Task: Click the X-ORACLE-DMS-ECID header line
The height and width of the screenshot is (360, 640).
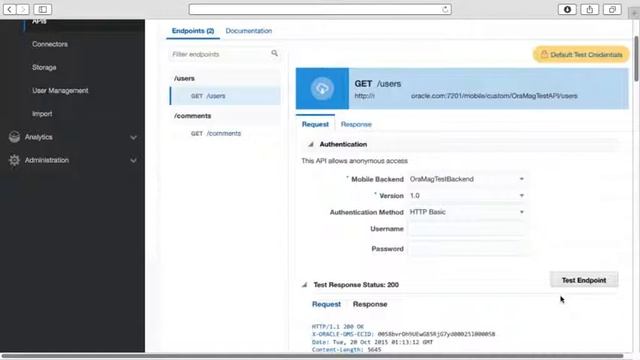Action: 403,334
